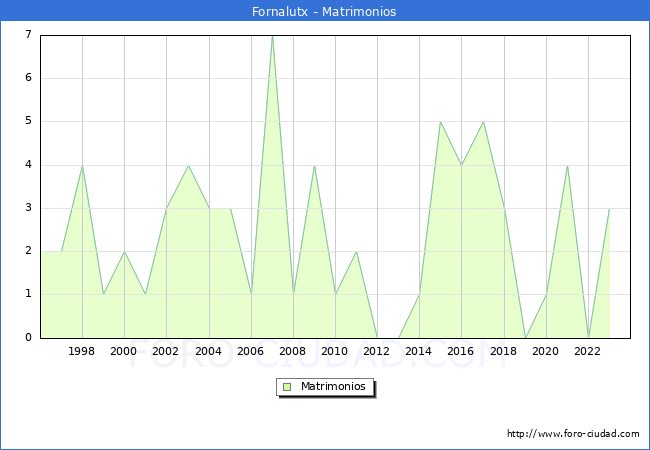Screen dimensions: 650x450
Task: Click the 2007 peak at value 7
Action: 272,36
